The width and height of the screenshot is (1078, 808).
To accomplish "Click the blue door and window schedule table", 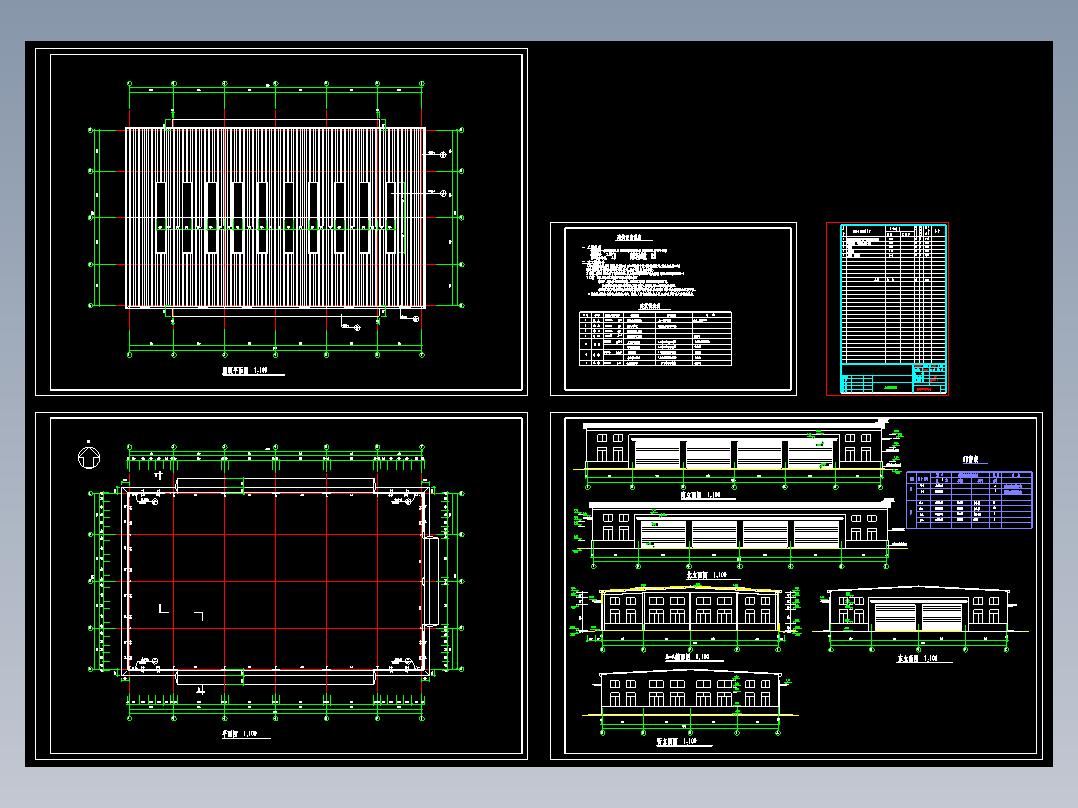I will pos(969,499).
